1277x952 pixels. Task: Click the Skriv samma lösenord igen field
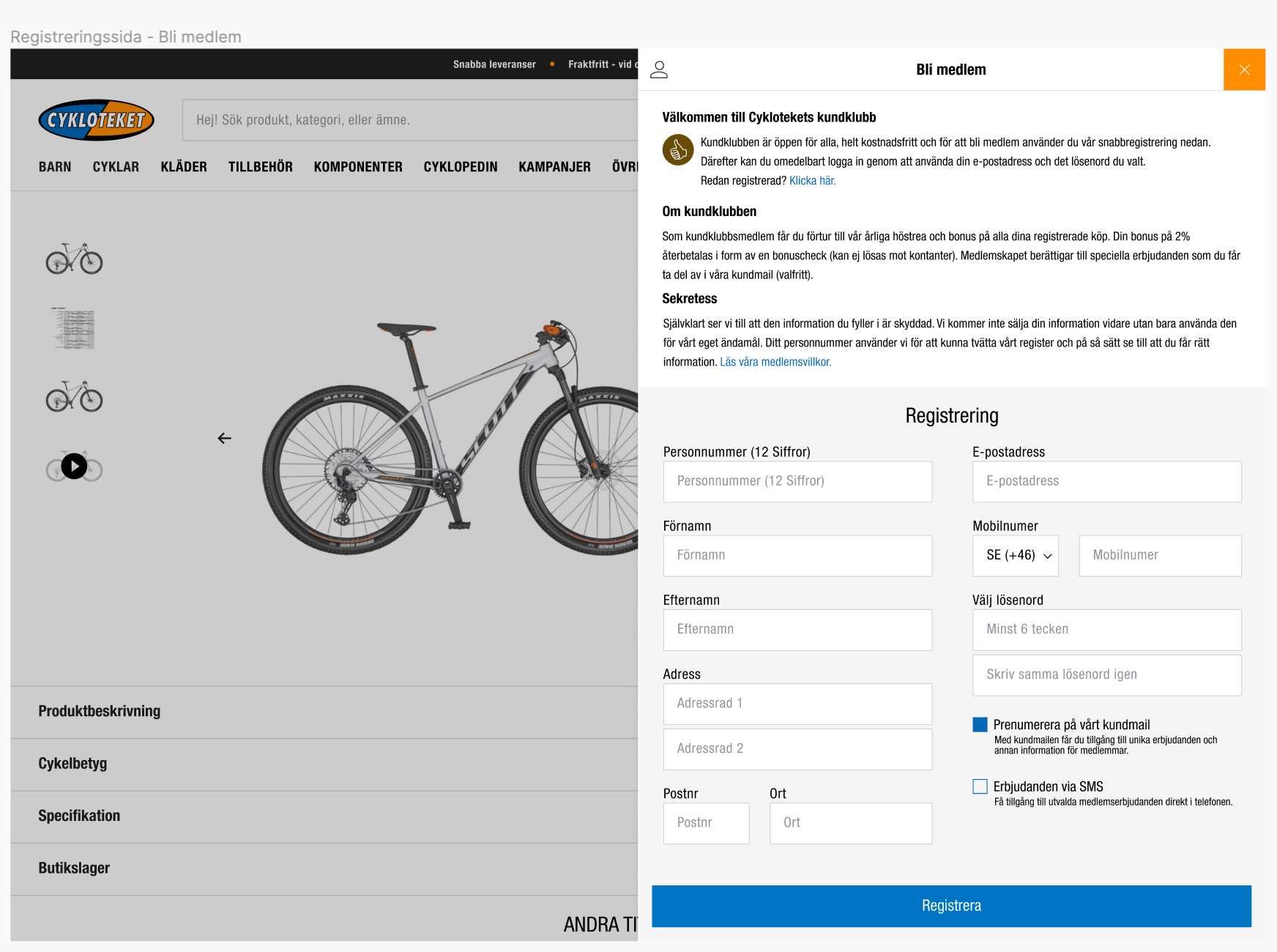(1107, 675)
